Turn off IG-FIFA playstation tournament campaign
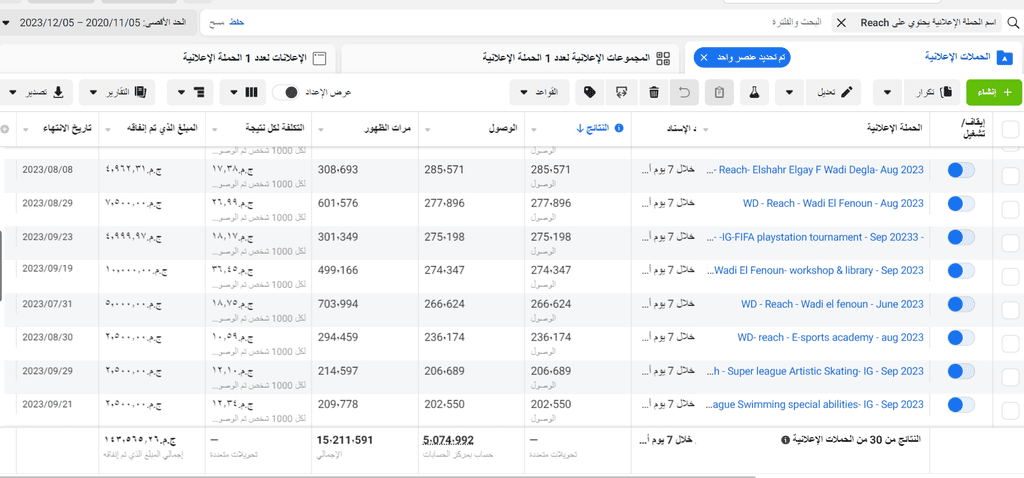1024x478 pixels. pos(961,237)
